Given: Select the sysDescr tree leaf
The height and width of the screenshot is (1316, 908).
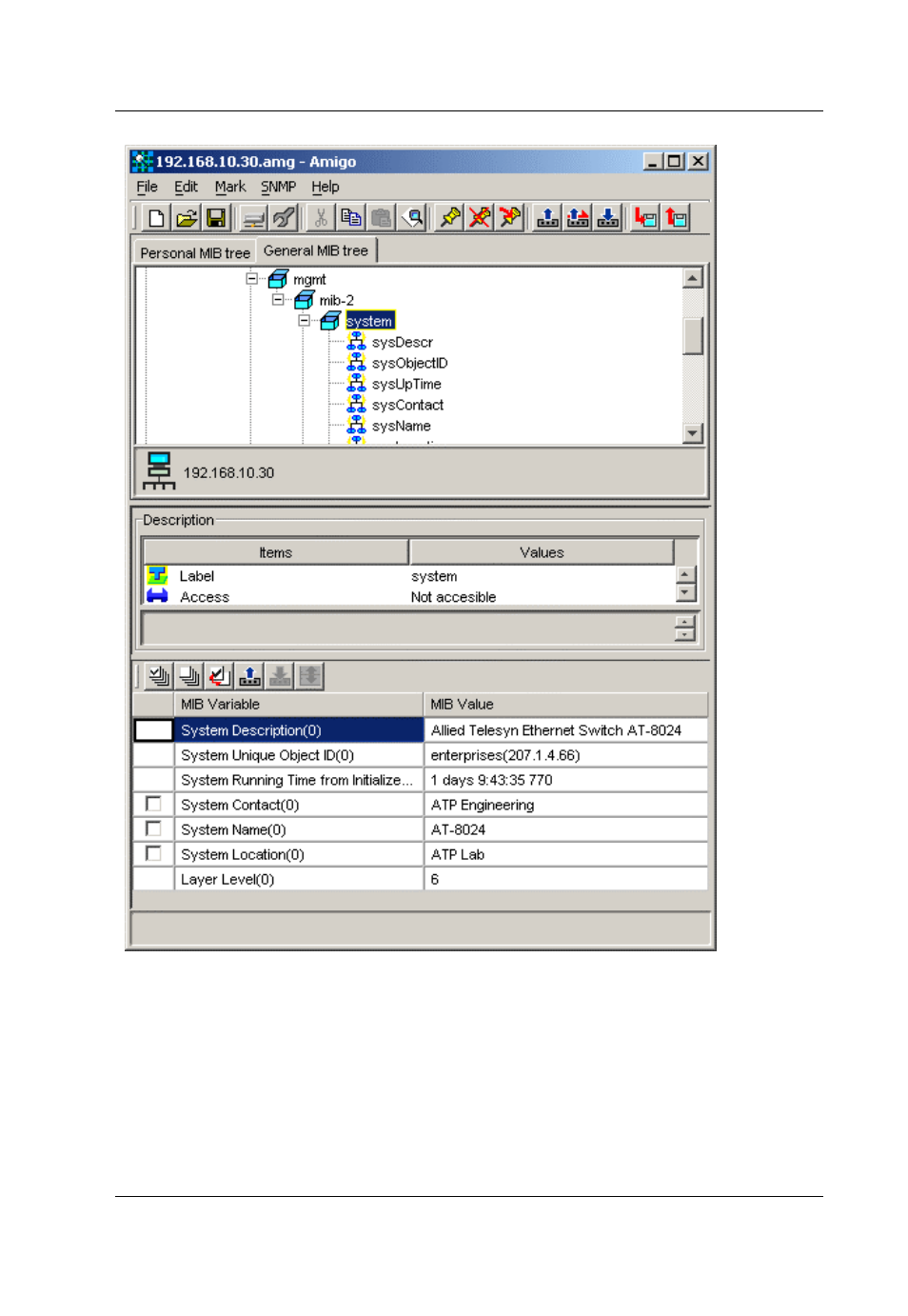Looking at the screenshot, I should 402,342.
